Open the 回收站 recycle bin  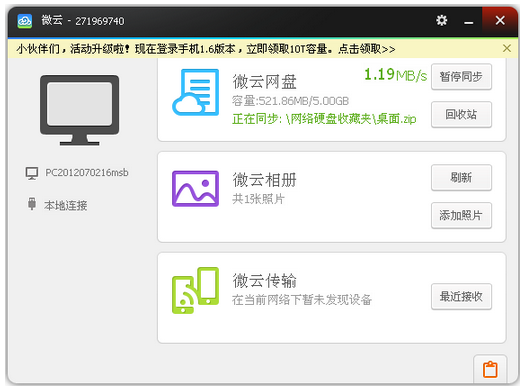(x=461, y=115)
